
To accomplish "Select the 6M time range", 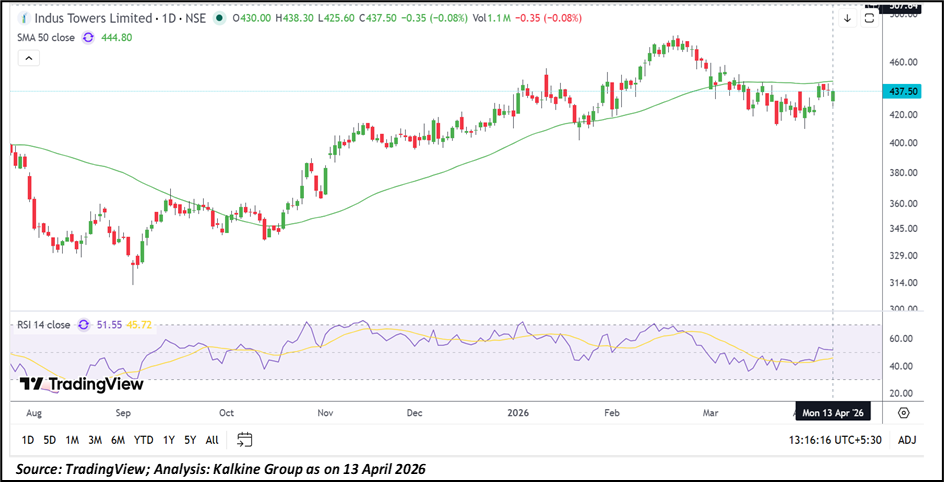I will point(118,440).
